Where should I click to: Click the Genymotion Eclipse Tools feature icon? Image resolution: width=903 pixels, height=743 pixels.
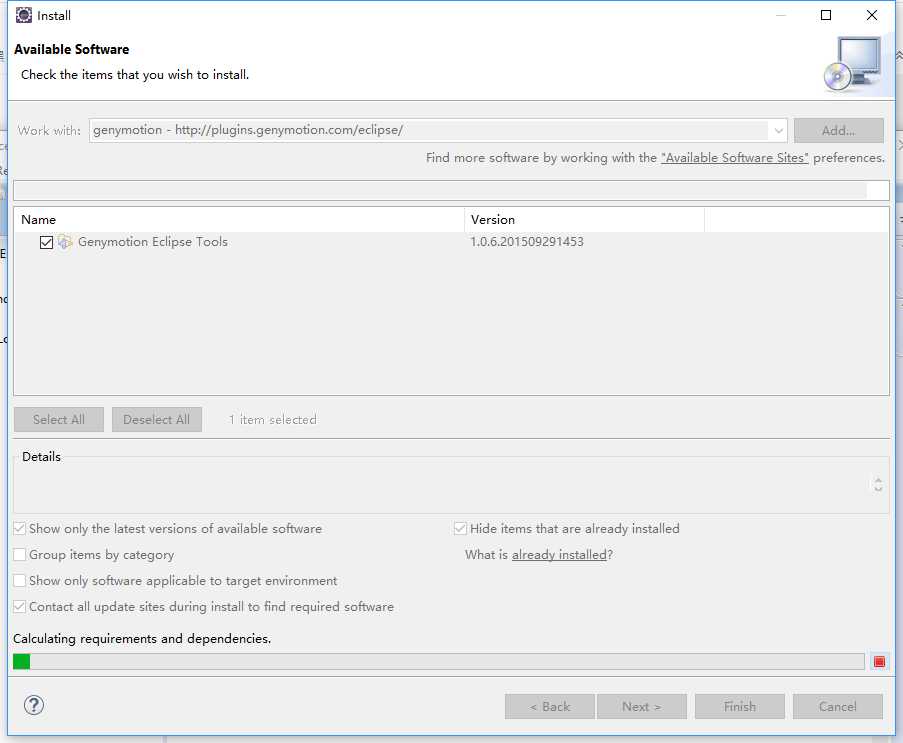(65, 242)
